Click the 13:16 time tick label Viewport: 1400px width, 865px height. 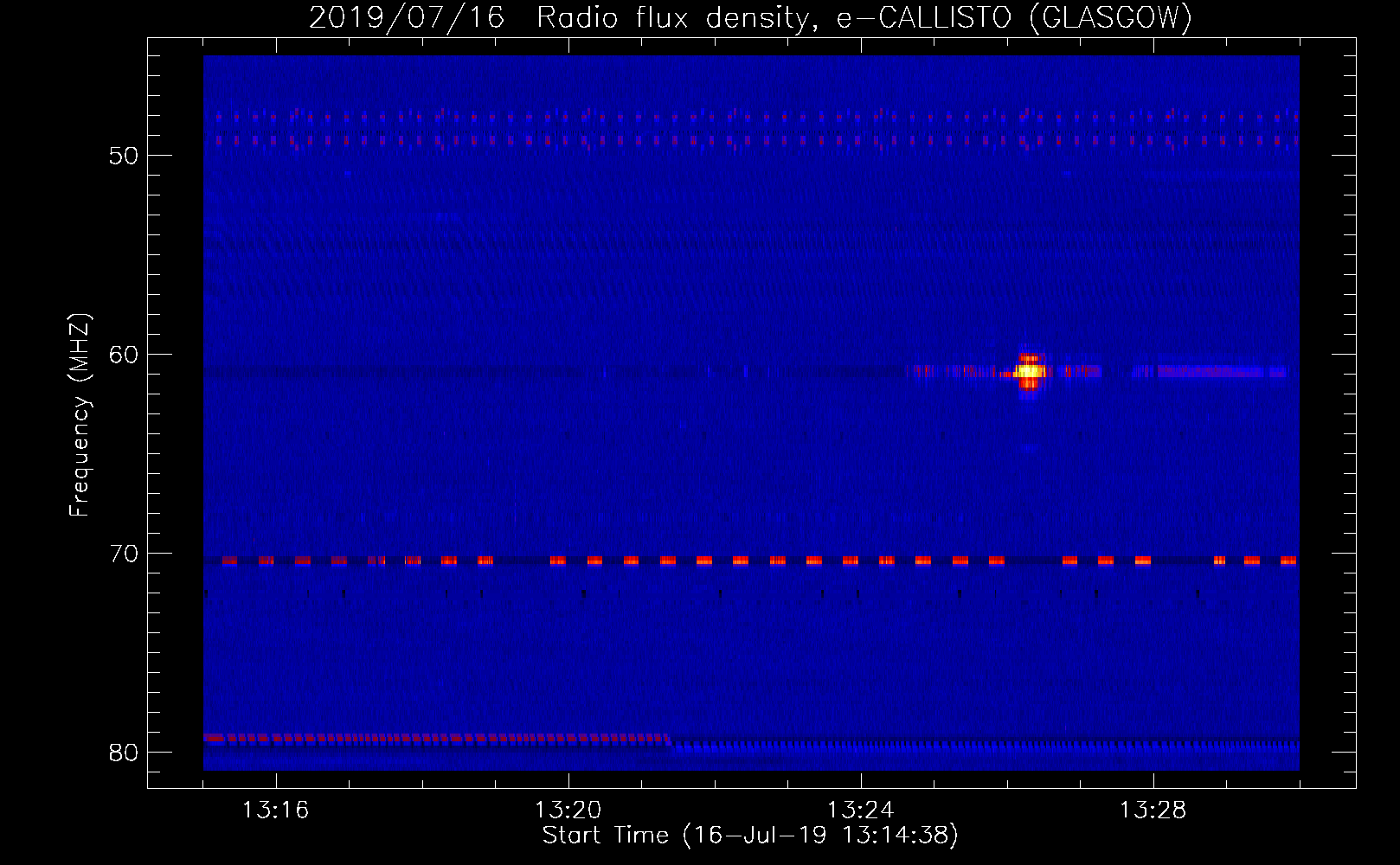[x=275, y=811]
